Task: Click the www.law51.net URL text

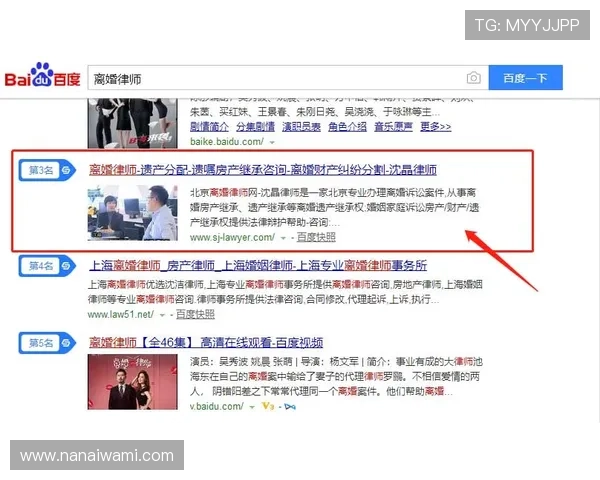Action: point(121,315)
